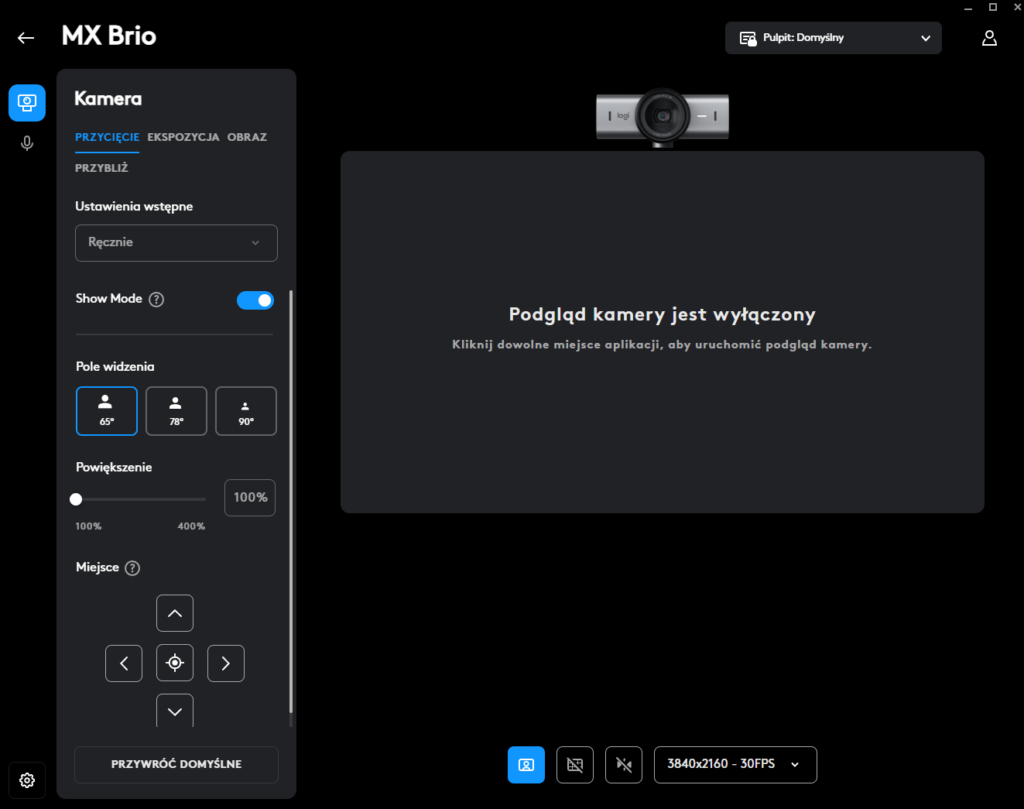Screen dimensions: 1024x809
Task: Maximize the application window
Action: click(993, 7)
